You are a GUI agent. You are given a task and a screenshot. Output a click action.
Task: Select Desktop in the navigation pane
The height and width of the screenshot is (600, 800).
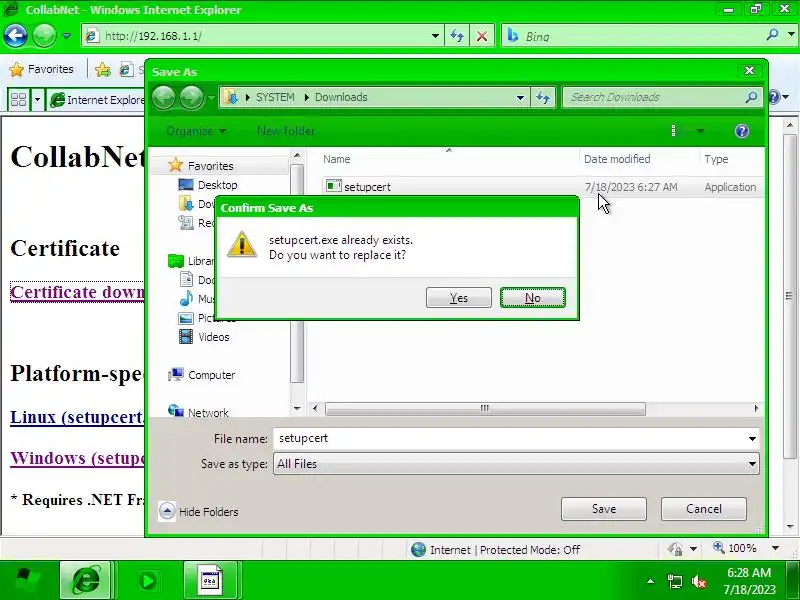217,185
